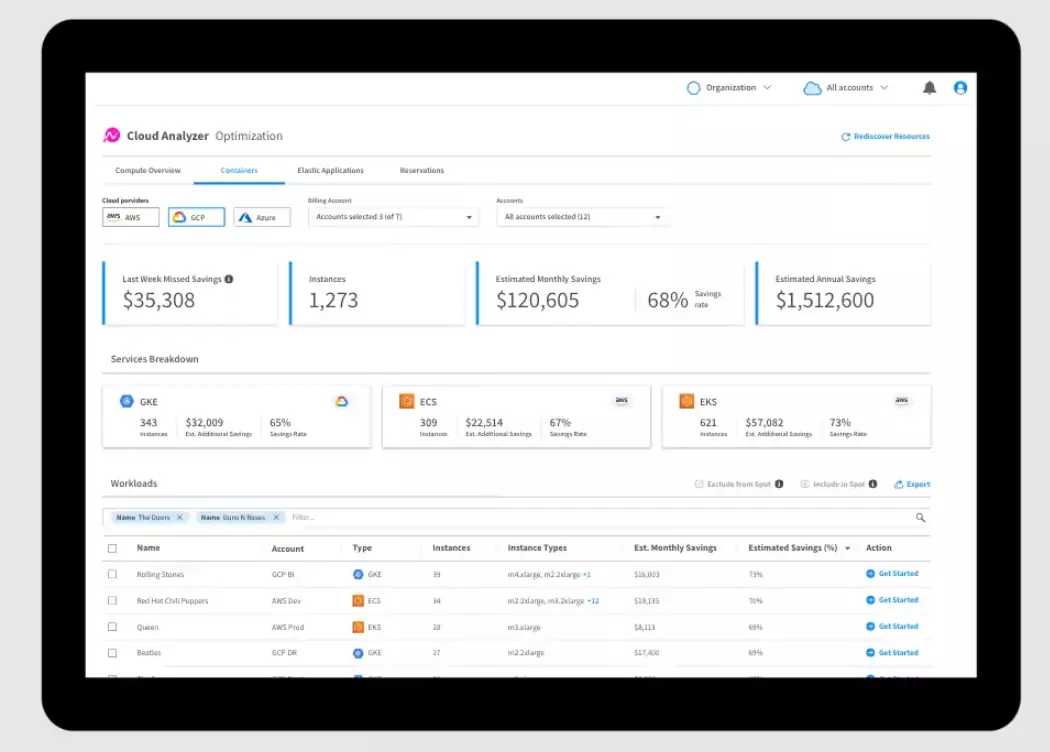Viewport: 1050px width, 752px height.
Task: Click the search magnifier in Workloads filter
Action: point(920,517)
